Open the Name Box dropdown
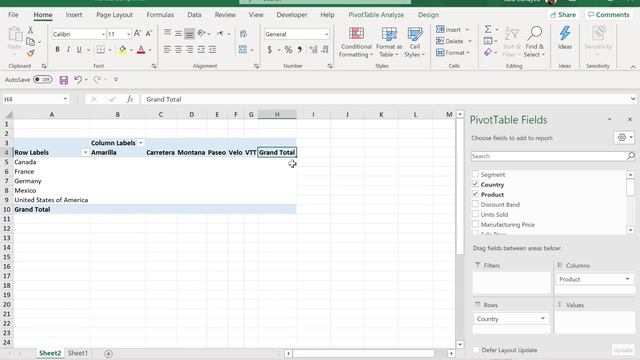This screenshot has height=360, width=640. 65,99
